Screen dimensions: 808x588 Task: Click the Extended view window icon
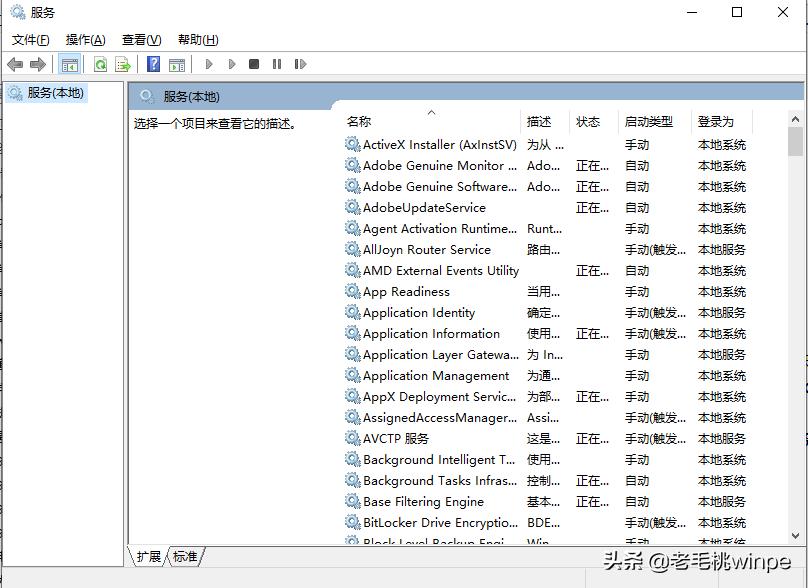tap(177, 64)
